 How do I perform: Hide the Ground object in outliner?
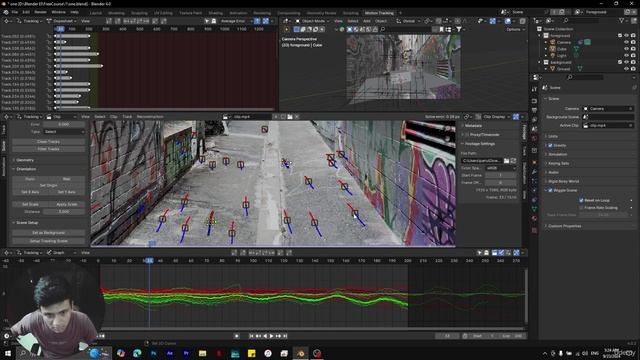[627, 69]
